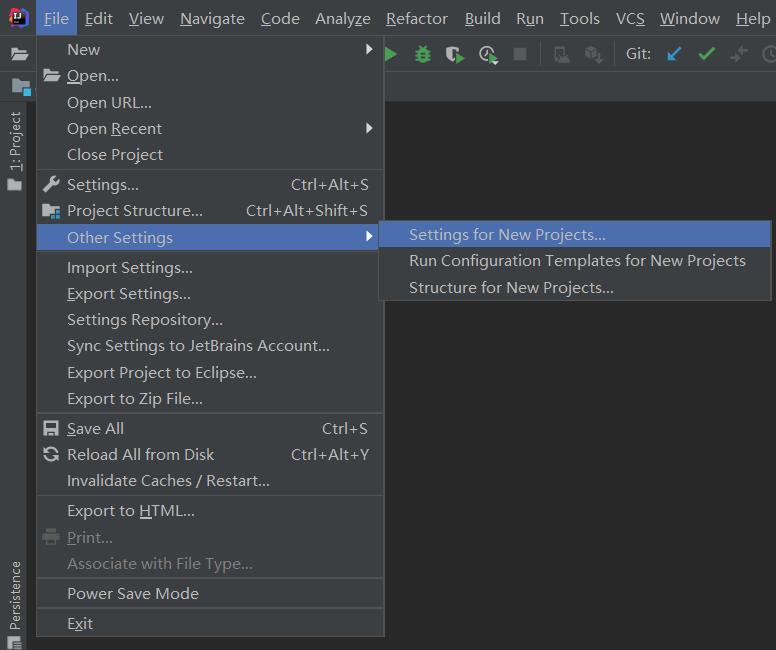
Task: Click the gray Stop square icon
Action: 520,54
